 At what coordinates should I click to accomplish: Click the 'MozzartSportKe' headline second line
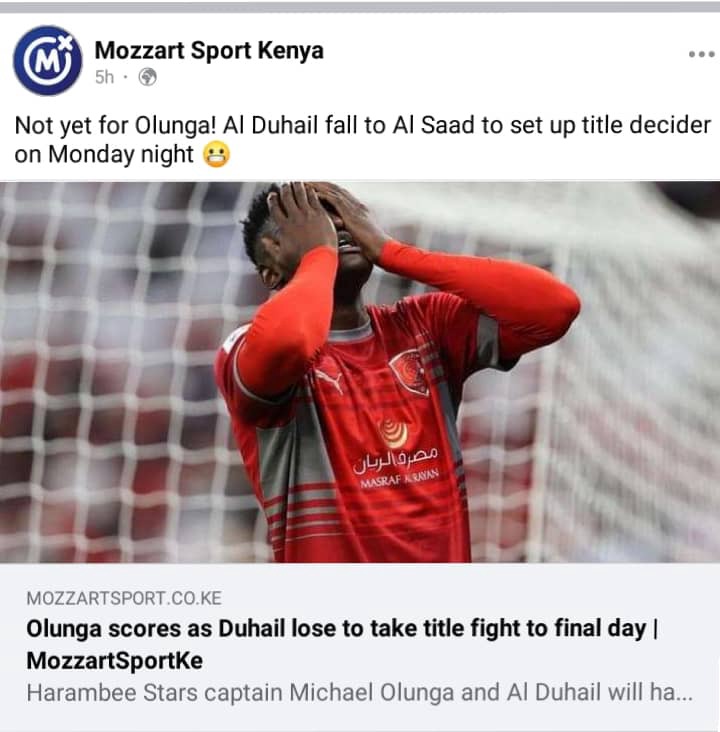click(114, 661)
